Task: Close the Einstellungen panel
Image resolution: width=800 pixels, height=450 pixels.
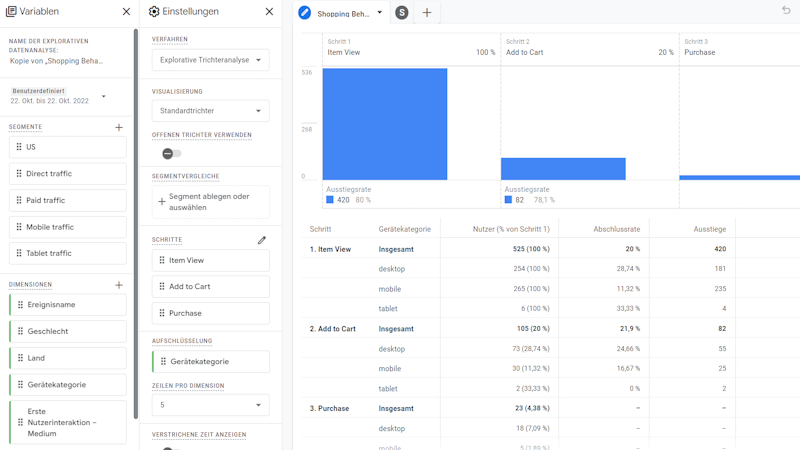Action: (x=269, y=12)
